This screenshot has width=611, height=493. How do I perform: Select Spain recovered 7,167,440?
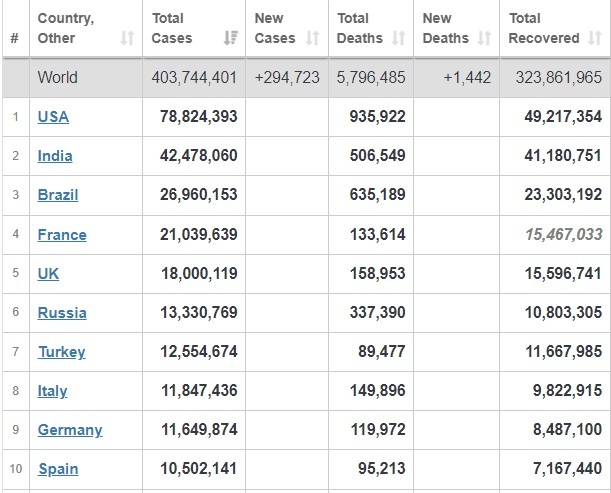coord(567,468)
